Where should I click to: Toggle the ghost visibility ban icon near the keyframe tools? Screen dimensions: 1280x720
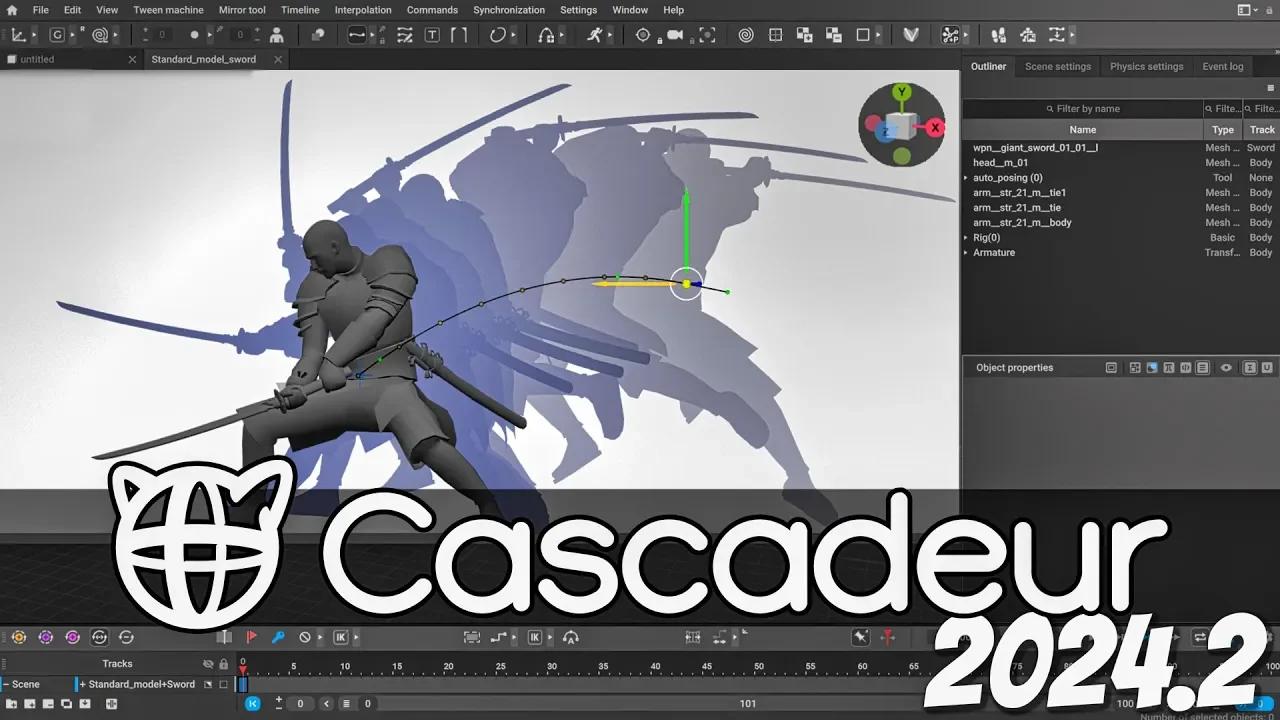pos(303,637)
